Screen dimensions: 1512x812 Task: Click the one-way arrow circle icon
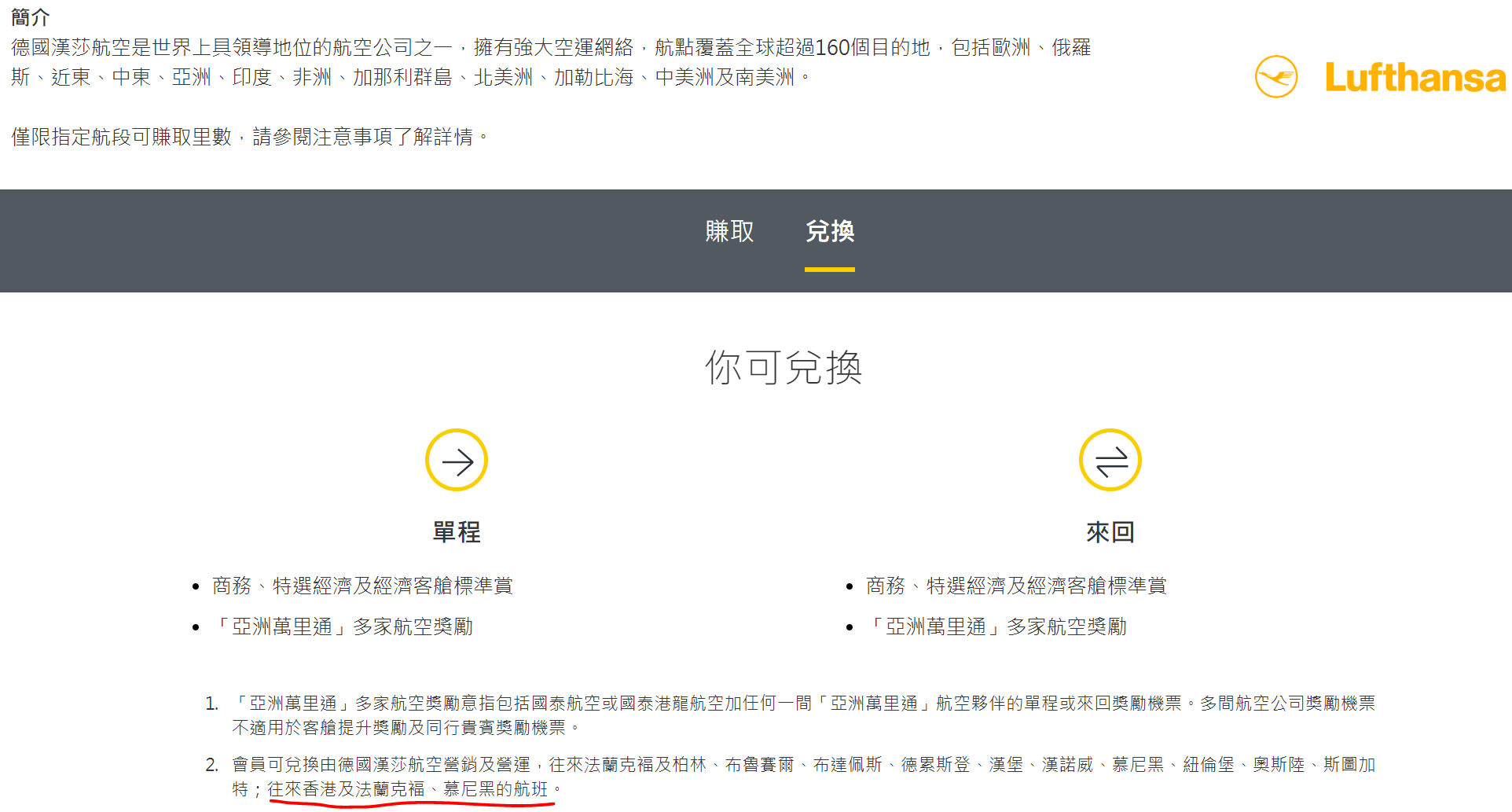pos(457,460)
